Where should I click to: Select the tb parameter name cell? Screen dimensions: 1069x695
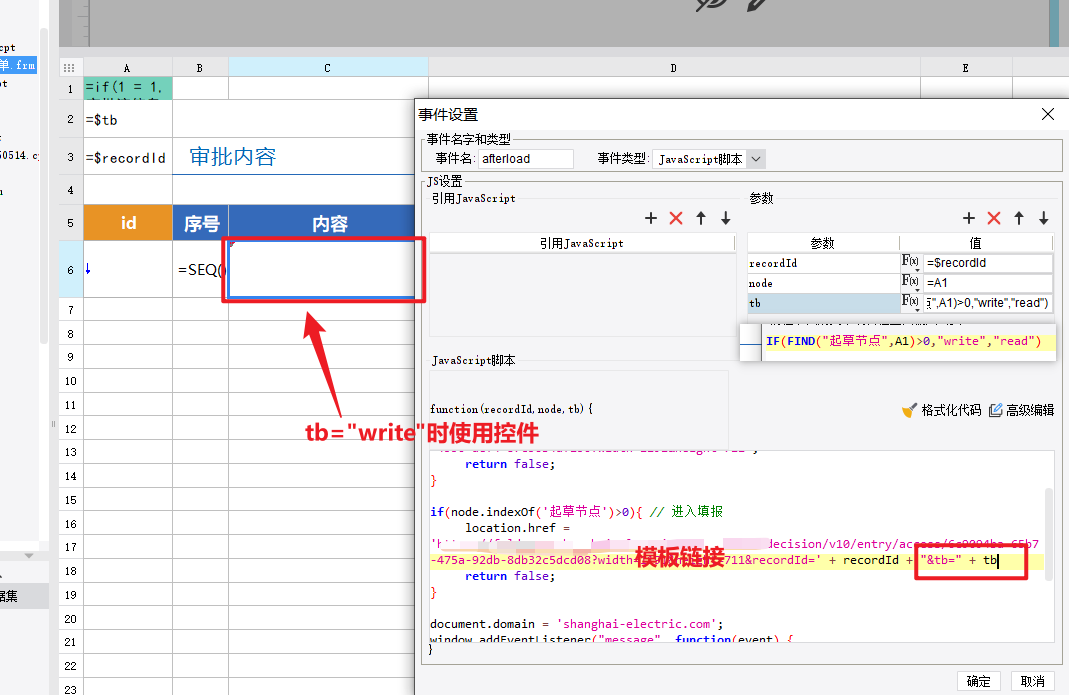(x=822, y=303)
